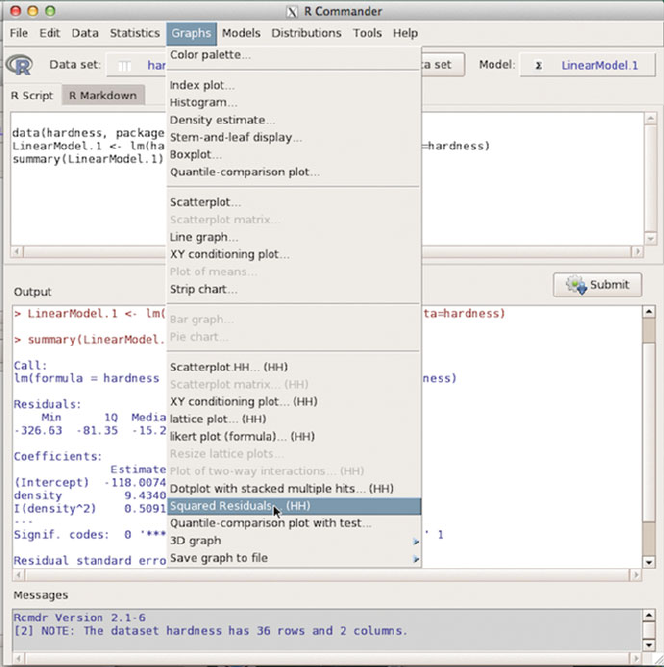Viewport: 664px width, 667px height.
Task: Click the partially hidden data set button
Action: pos(442,65)
